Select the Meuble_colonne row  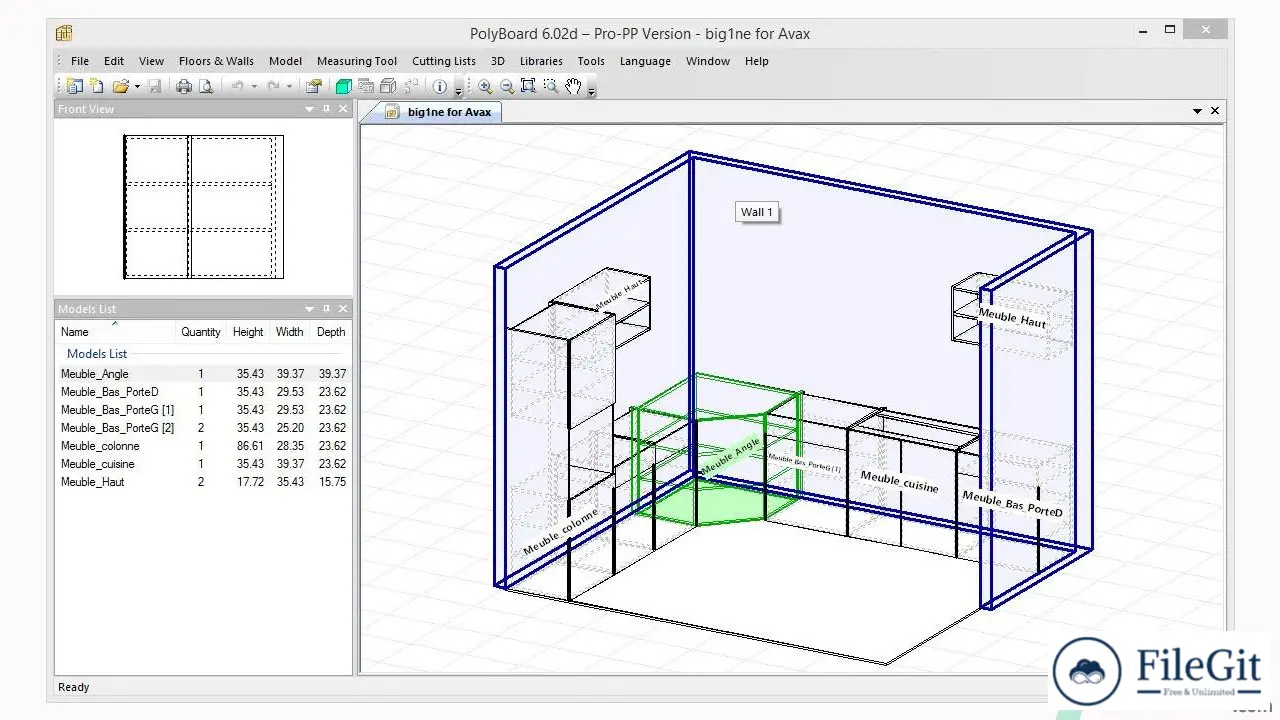tap(203, 446)
